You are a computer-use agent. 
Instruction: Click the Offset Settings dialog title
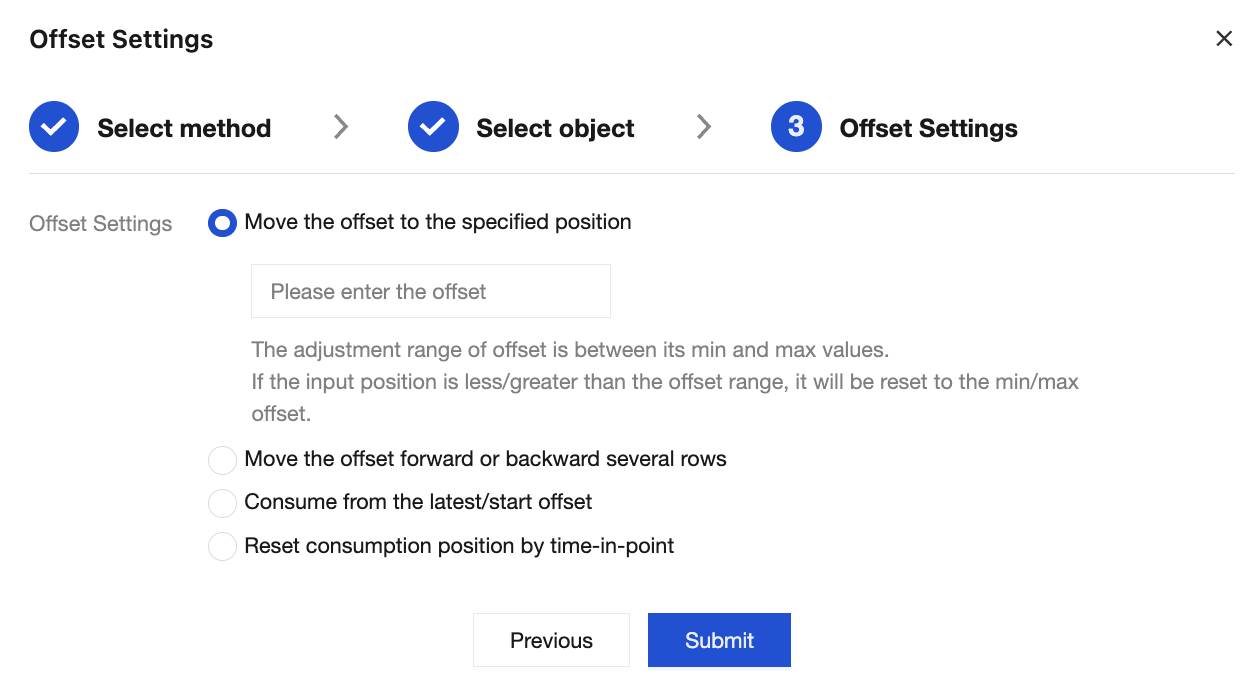[x=121, y=40]
